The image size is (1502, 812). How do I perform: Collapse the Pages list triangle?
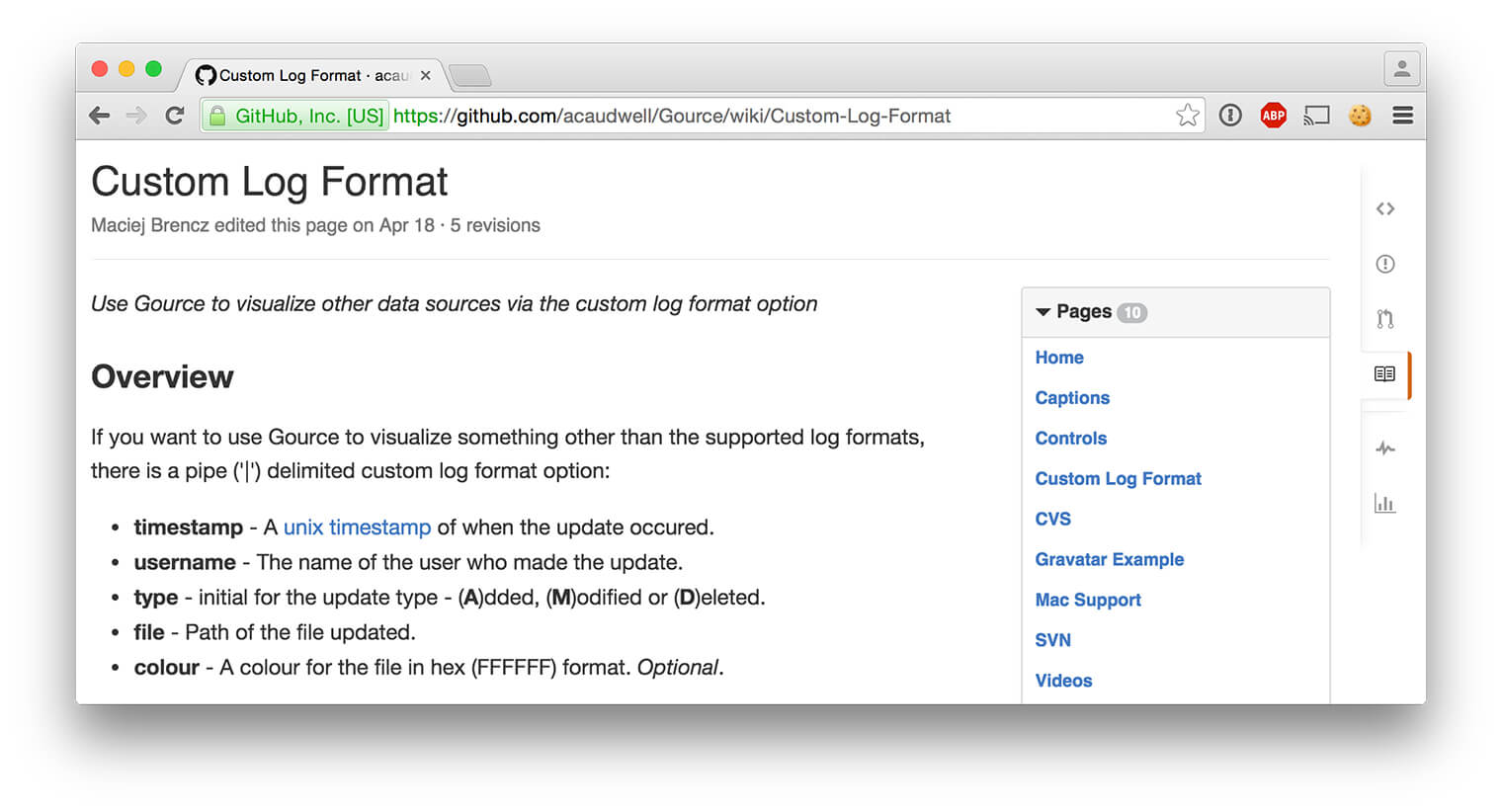[1043, 312]
